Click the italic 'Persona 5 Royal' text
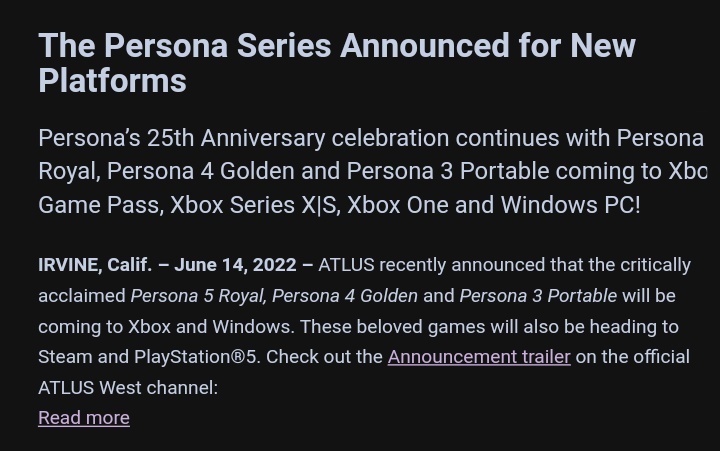 [198, 296]
